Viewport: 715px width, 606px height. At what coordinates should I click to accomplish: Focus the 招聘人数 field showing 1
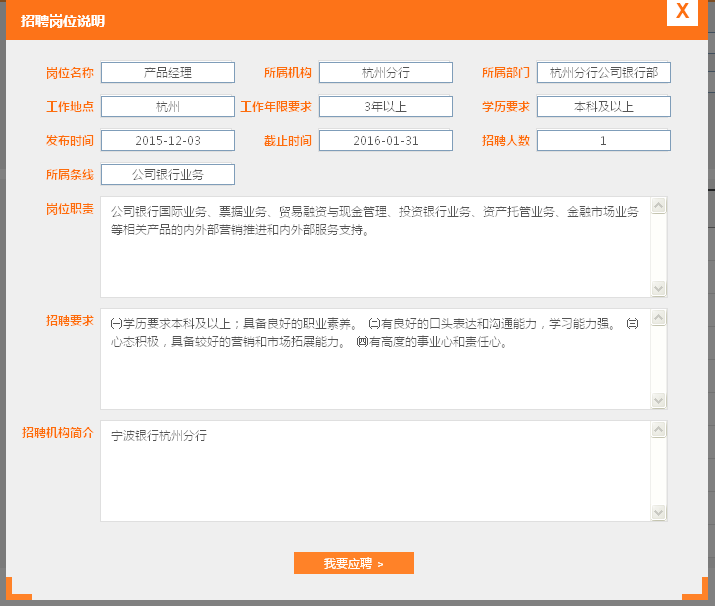[x=603, y=141]
